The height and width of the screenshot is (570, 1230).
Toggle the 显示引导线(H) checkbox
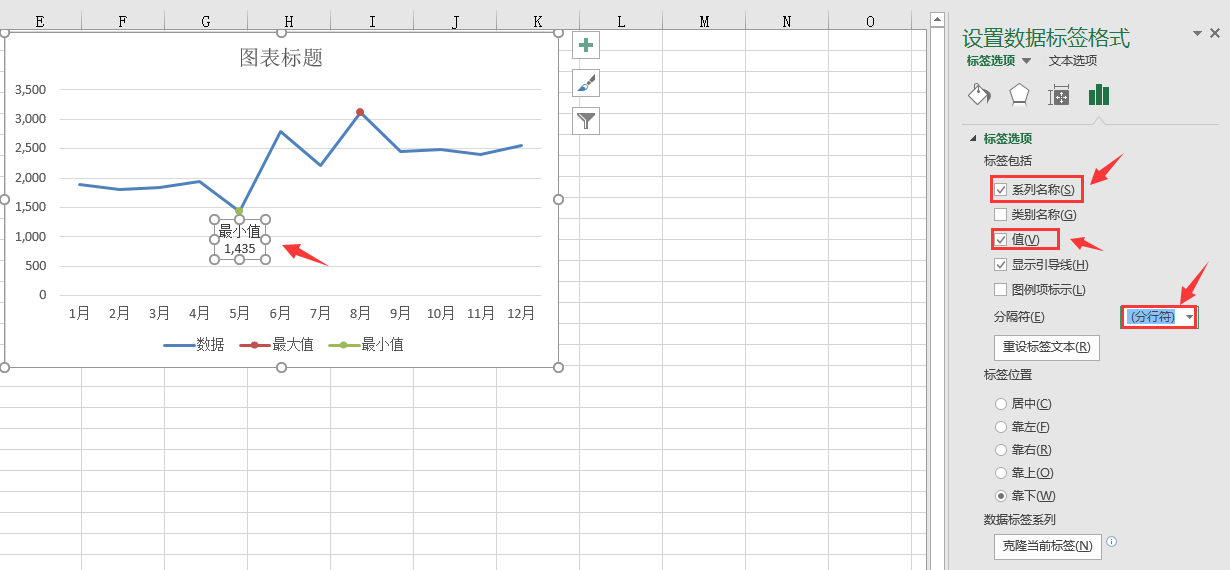pos(1001,265)
